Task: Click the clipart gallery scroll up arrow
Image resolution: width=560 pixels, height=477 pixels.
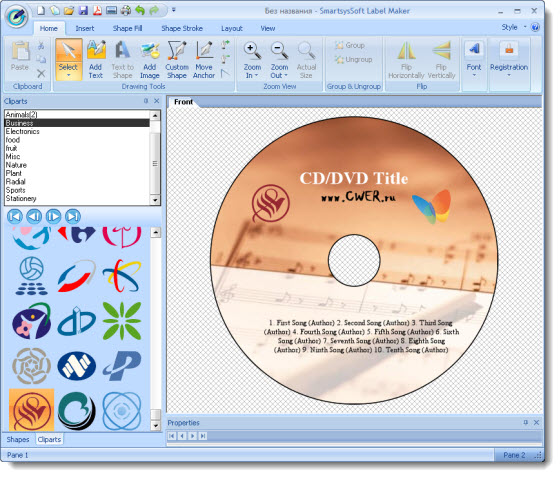Action: click(x=155, y=232)
